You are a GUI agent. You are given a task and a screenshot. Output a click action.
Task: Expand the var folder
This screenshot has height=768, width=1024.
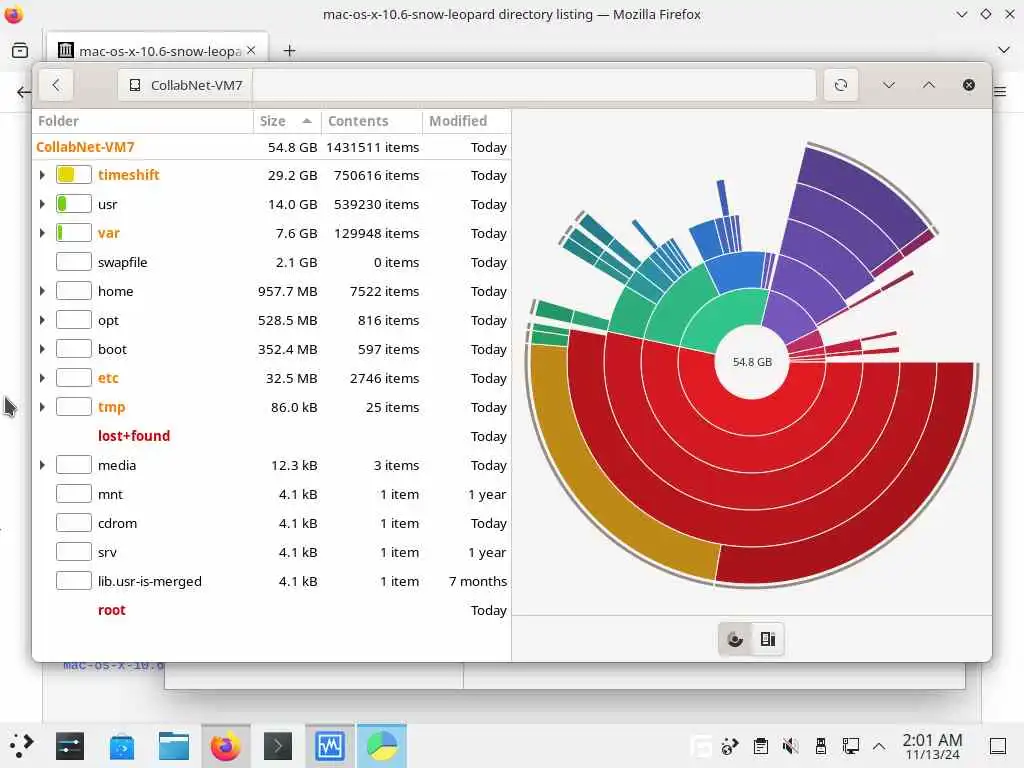42,233
